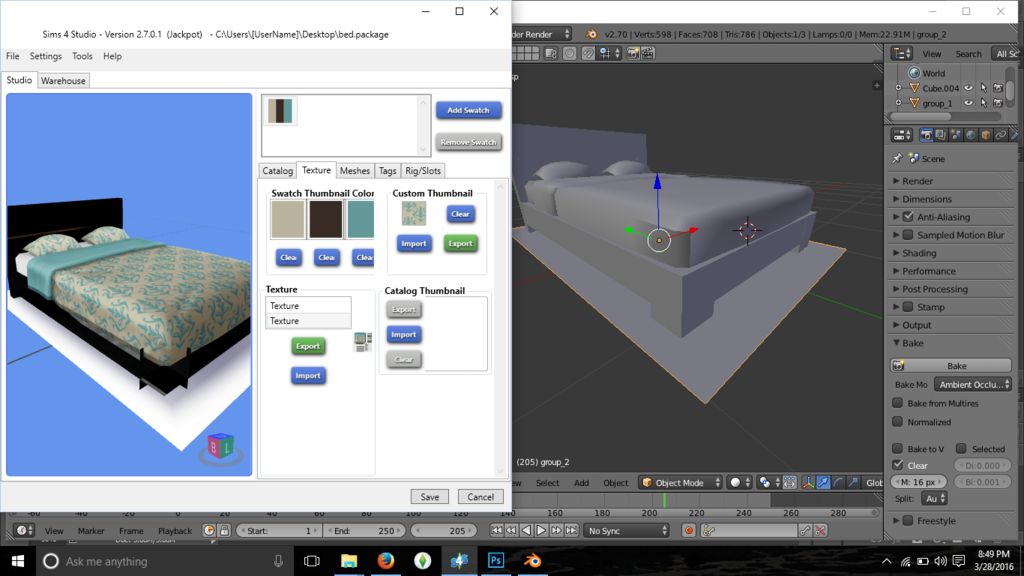Click the beige swatch thumbnail color
This screenshot has height=576, width=1024.
(288, 219)
